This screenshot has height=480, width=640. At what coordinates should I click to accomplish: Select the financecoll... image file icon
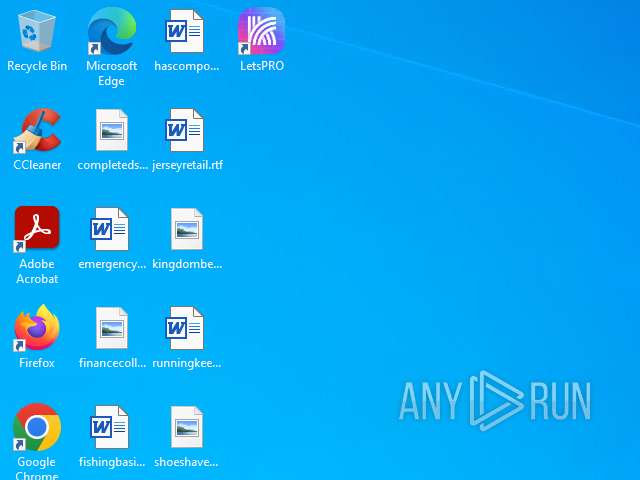pos(111,328)
